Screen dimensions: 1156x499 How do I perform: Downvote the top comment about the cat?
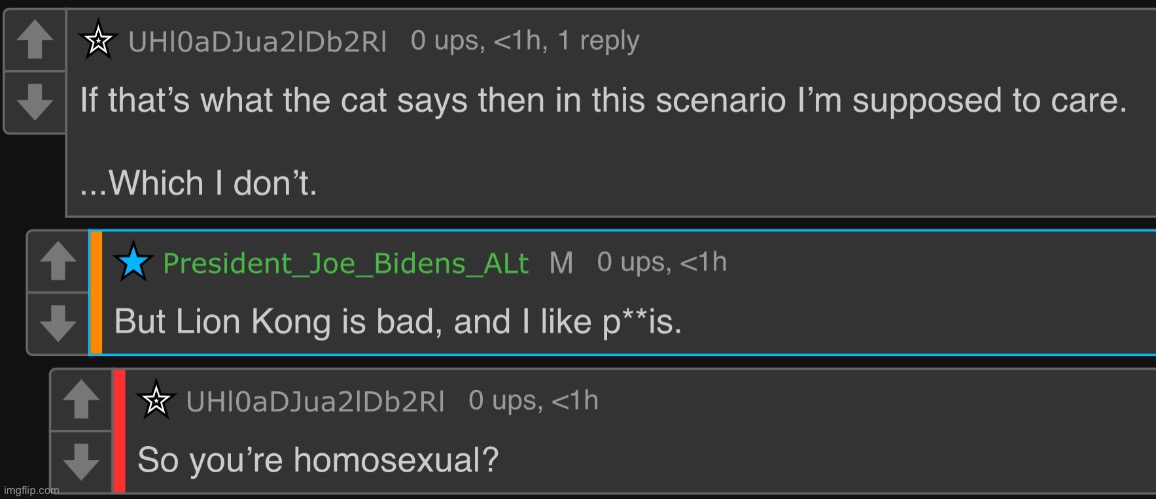pos(35,102)
